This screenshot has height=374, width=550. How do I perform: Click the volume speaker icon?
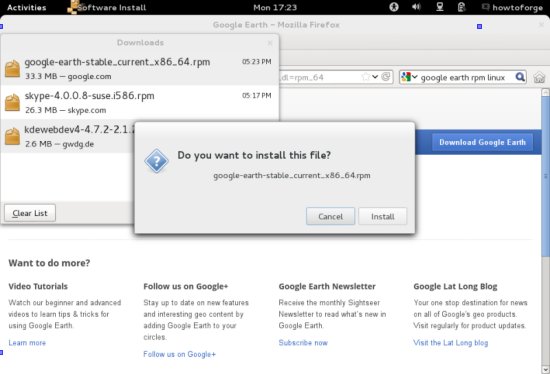(x=416, y=7)
